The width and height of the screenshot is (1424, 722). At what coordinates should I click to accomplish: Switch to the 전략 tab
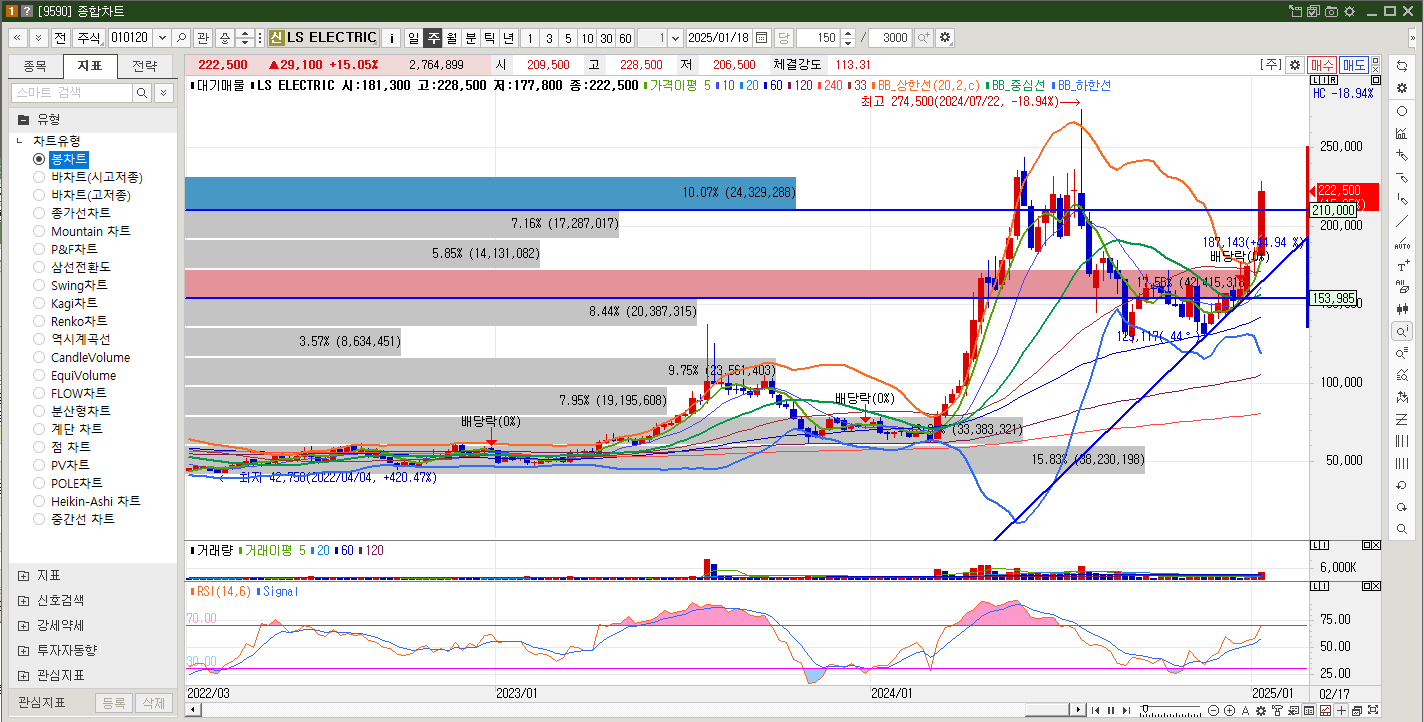[145, 66]
